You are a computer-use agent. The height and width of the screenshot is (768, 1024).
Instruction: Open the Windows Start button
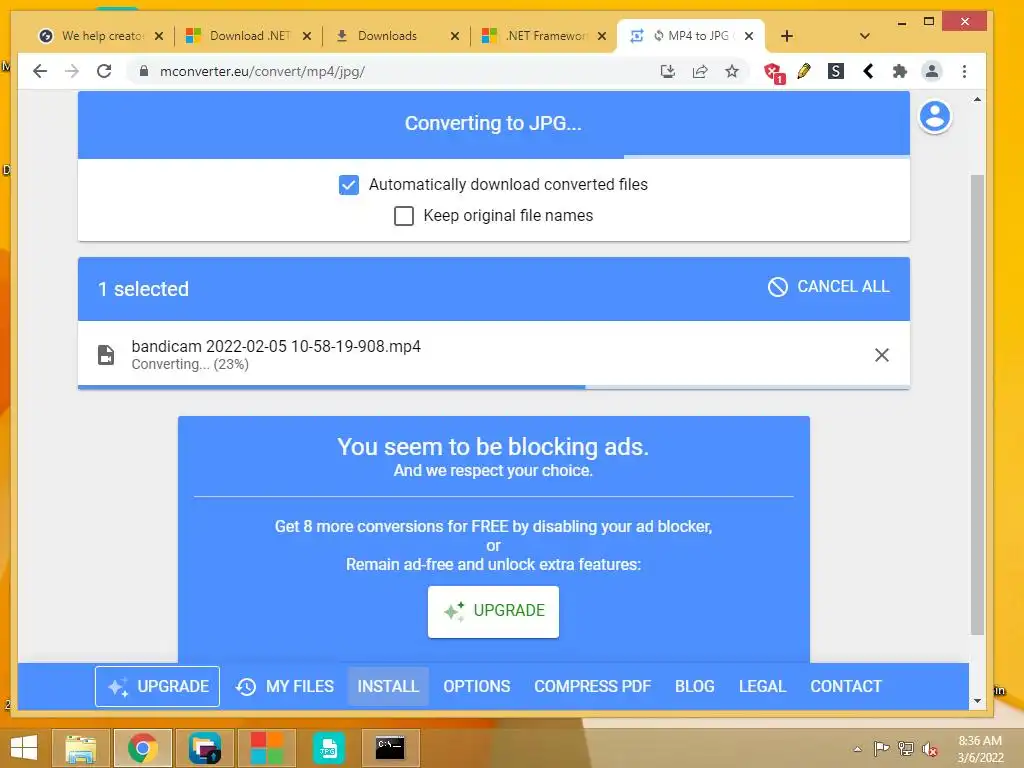(24, 747)
